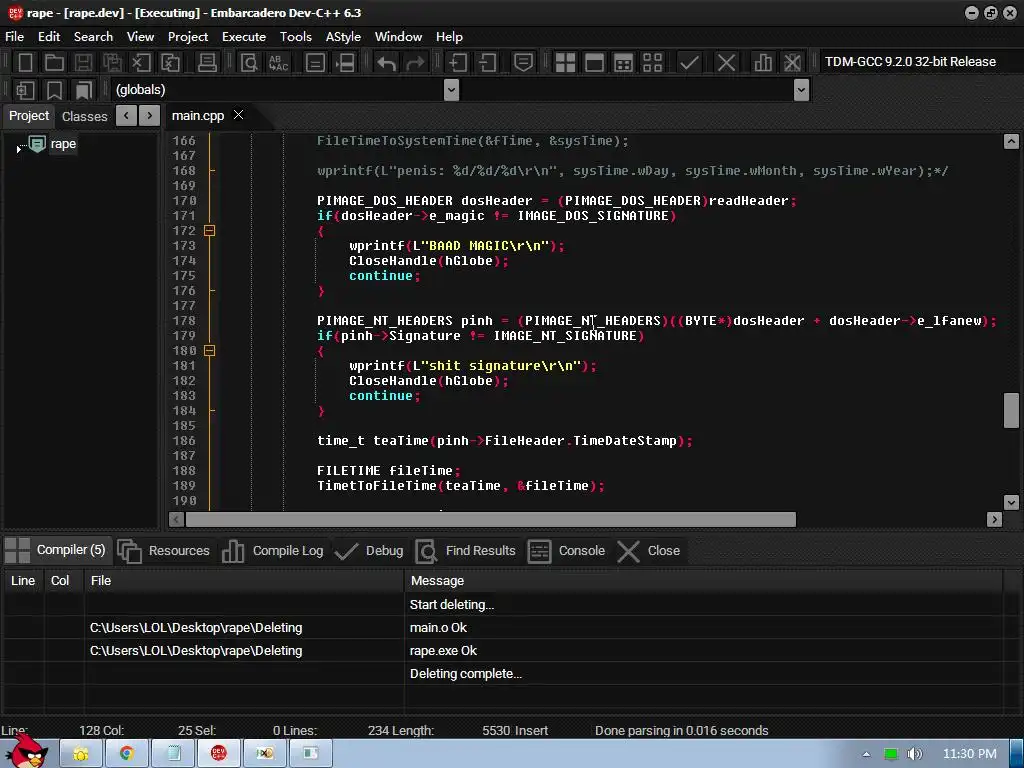Click the File column header in compiler list
Screen dimensions: 1024x768
click(x=244, y=581)
